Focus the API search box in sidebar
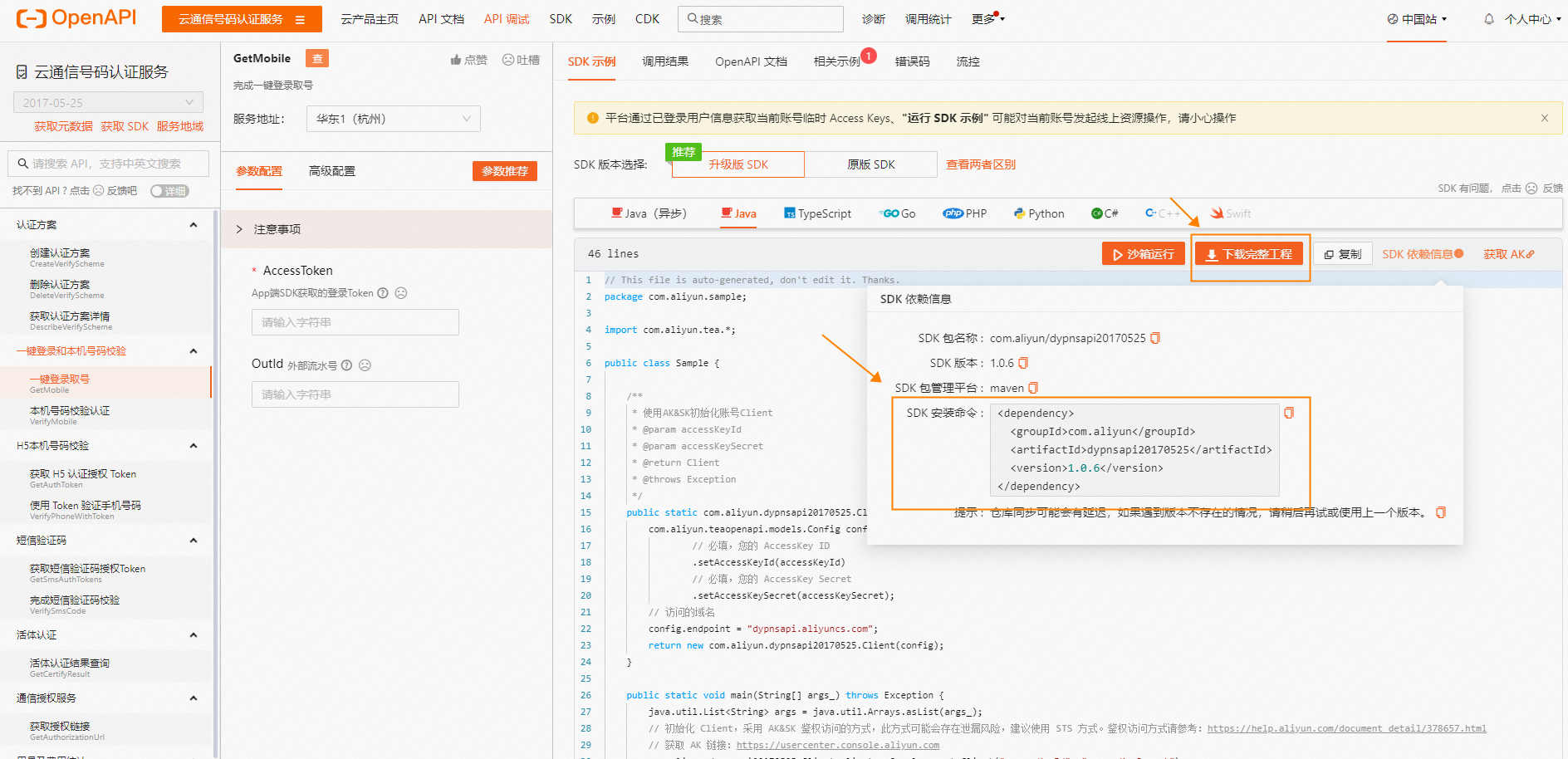 pos(108,164)
